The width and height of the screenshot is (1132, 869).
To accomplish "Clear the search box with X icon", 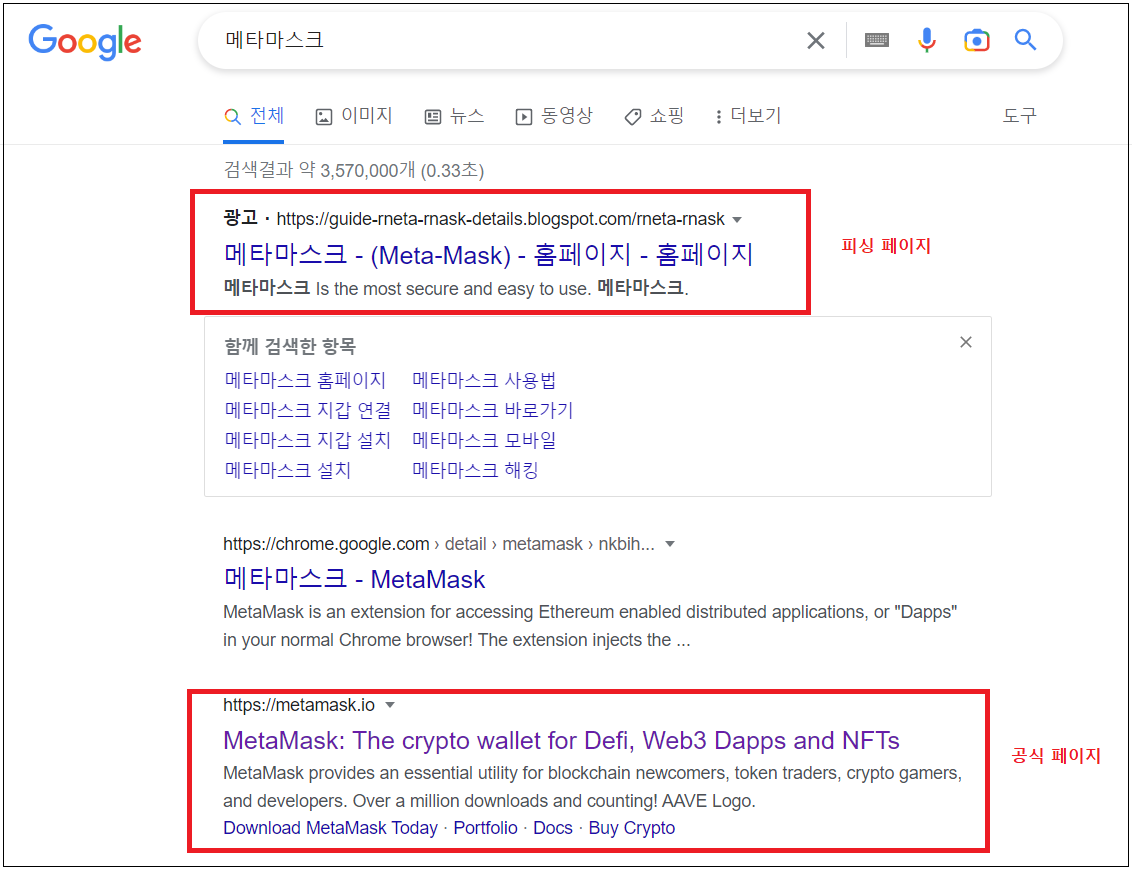I will (x=816, y=41).
